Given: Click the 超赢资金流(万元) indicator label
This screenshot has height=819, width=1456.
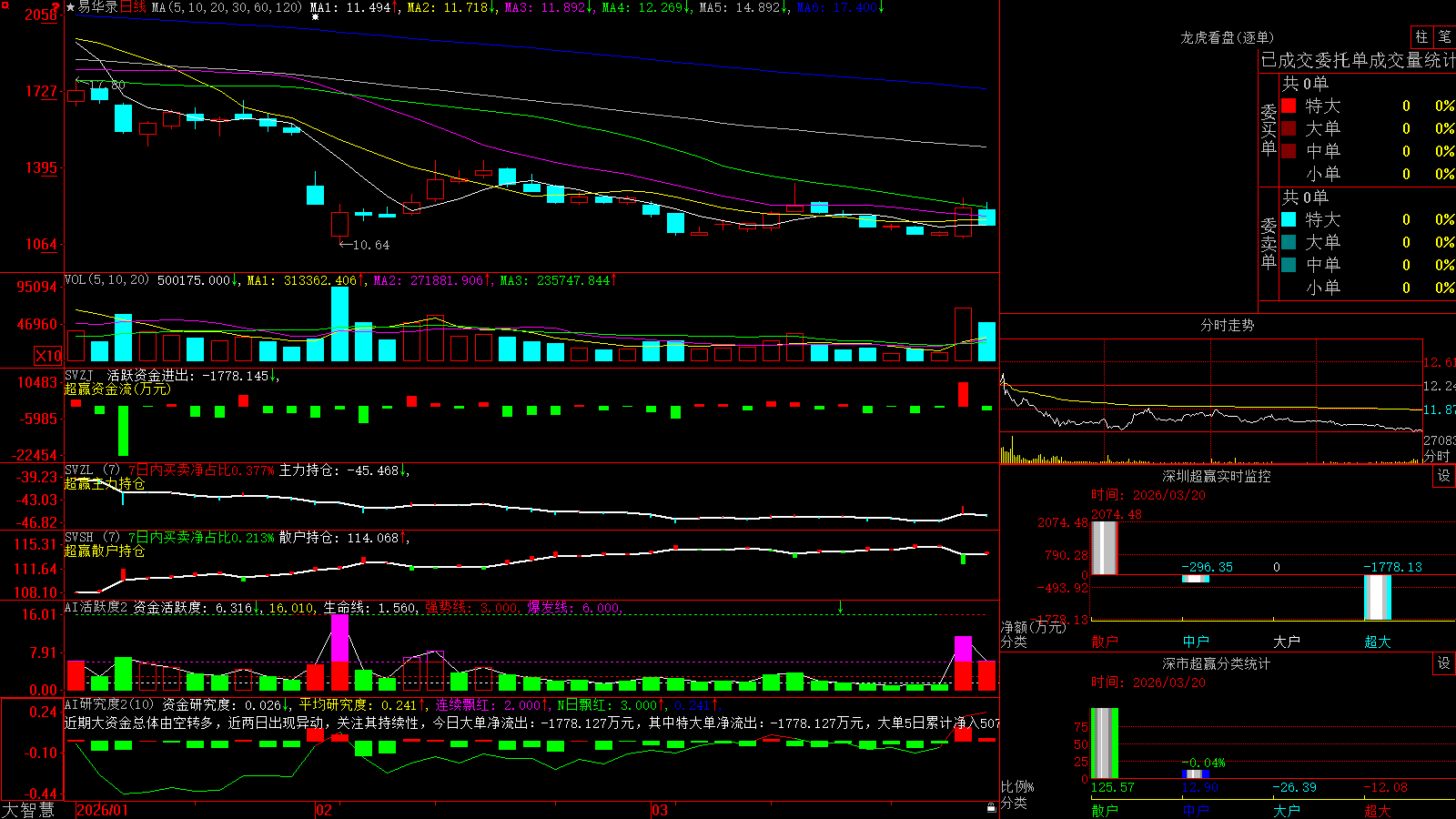Looking at the screenshot, I should coord(117,389).
